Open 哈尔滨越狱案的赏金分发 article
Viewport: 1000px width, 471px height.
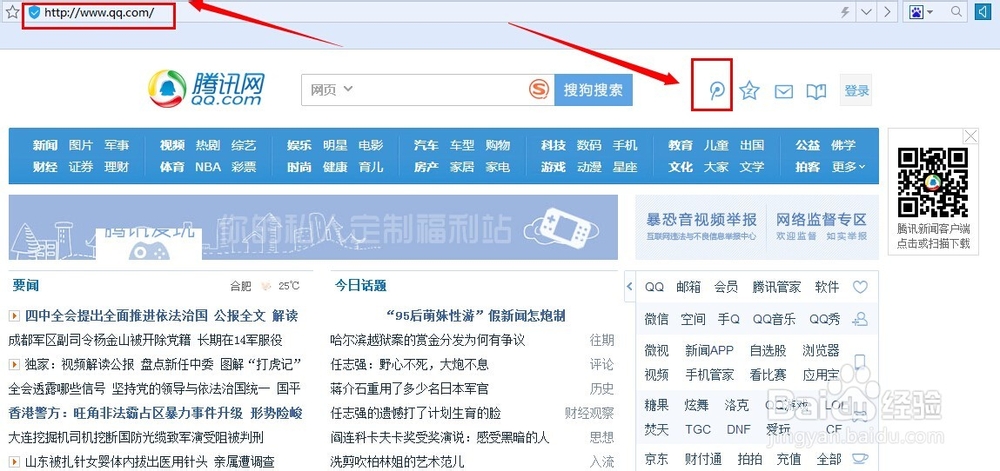point(428,340)
